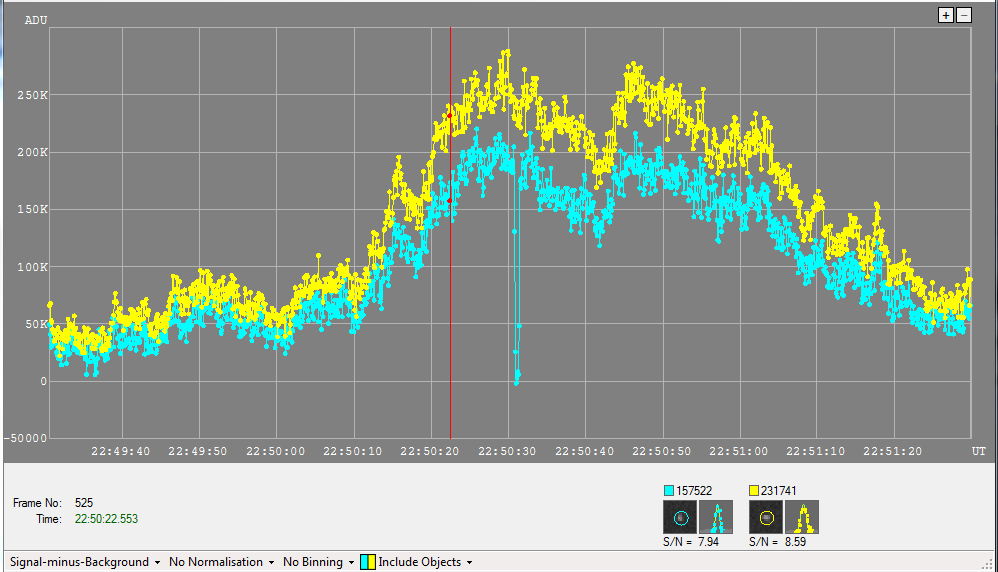This screenshot has width=998, height=572.
Task: Click the cyan/yellow icon beside Include Objects
Action: pos(367,562)
